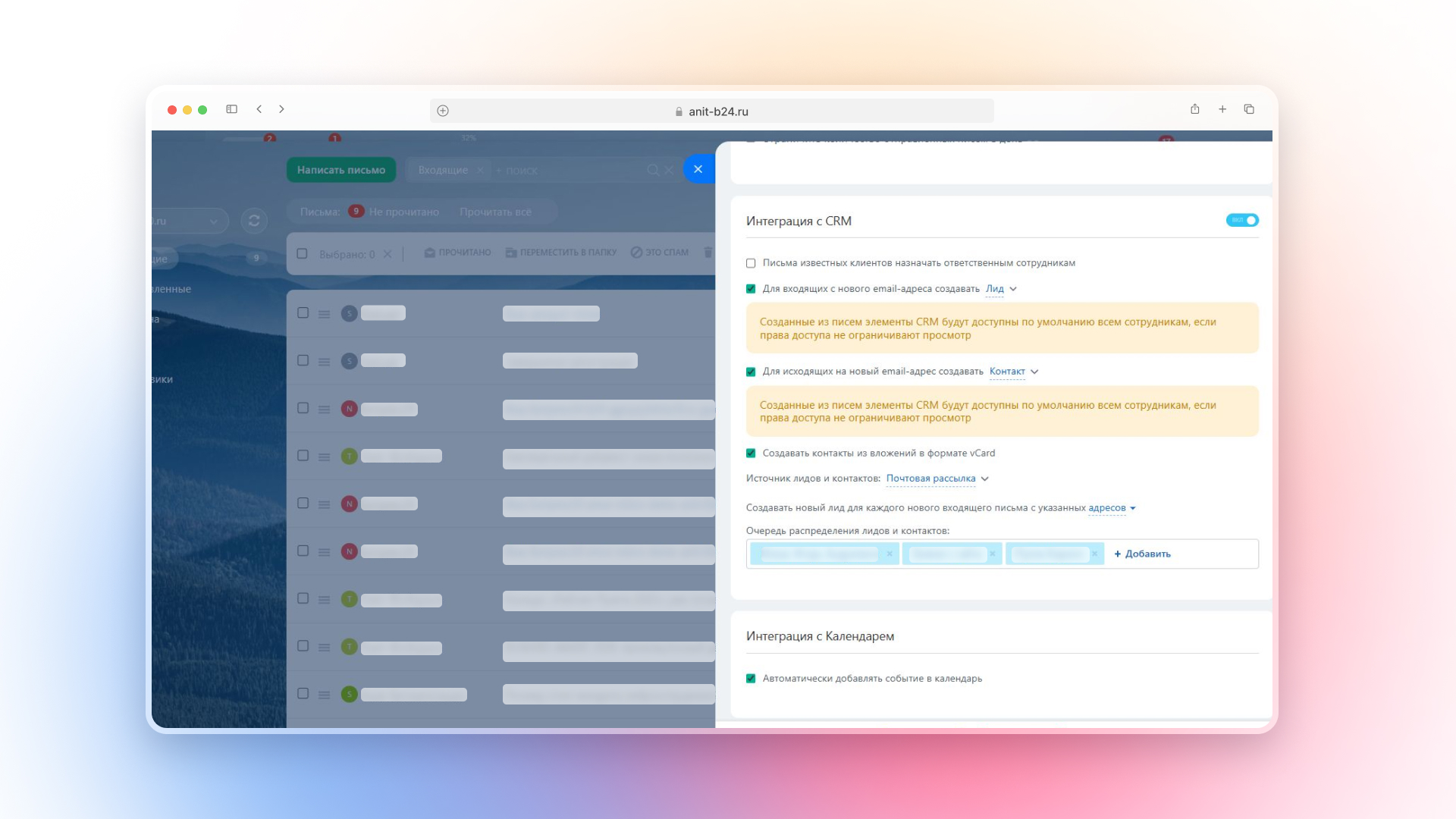
Task: Click the mail search magnifier icon
Action: [653, 170]
